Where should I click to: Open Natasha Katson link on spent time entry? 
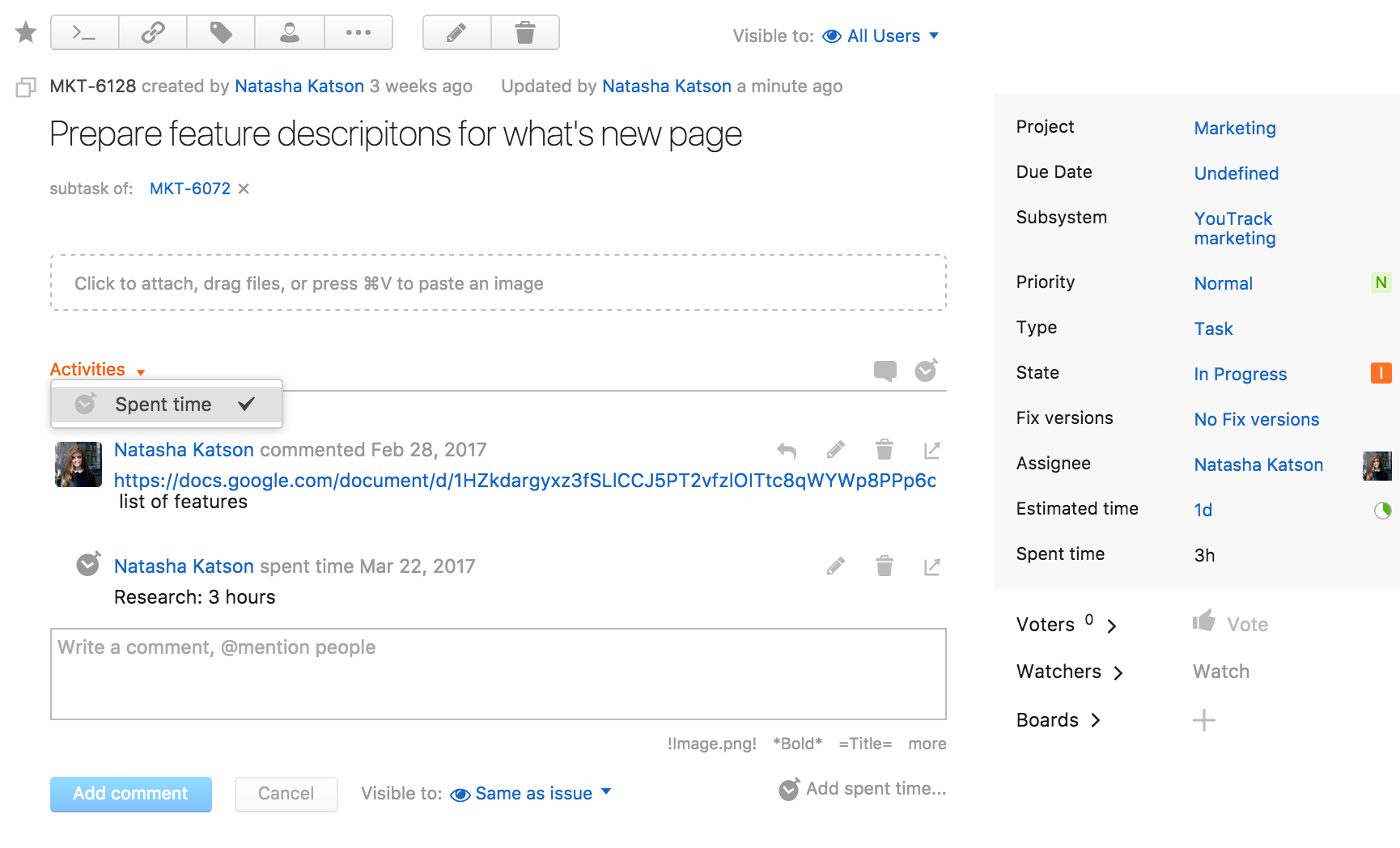pyautogui.click(x=184, y=566)
